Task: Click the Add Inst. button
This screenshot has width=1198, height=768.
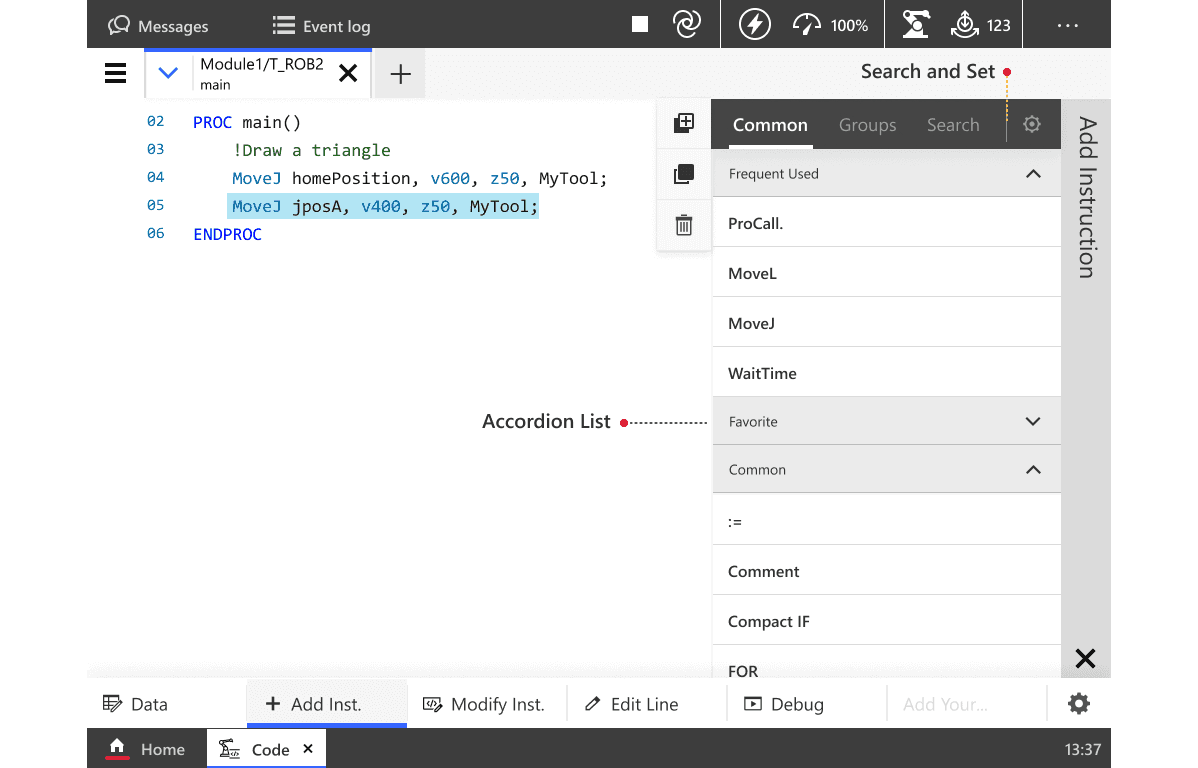Action: pos(326,704)
